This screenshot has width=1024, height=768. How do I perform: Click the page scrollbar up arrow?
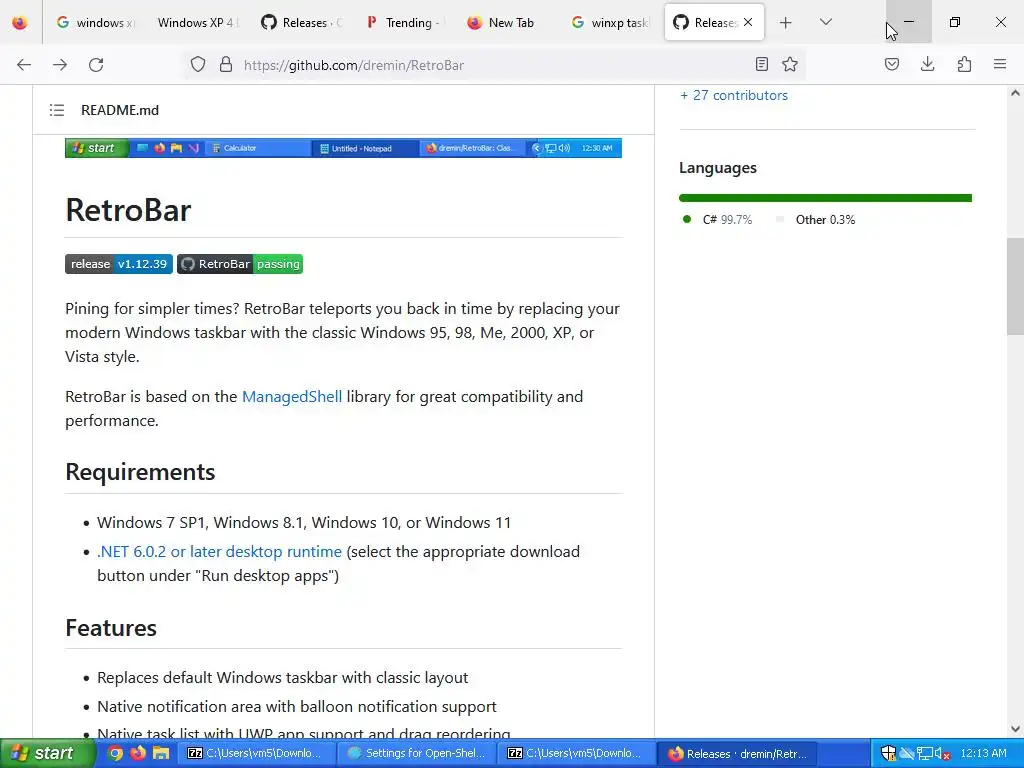coord(1015,93)
